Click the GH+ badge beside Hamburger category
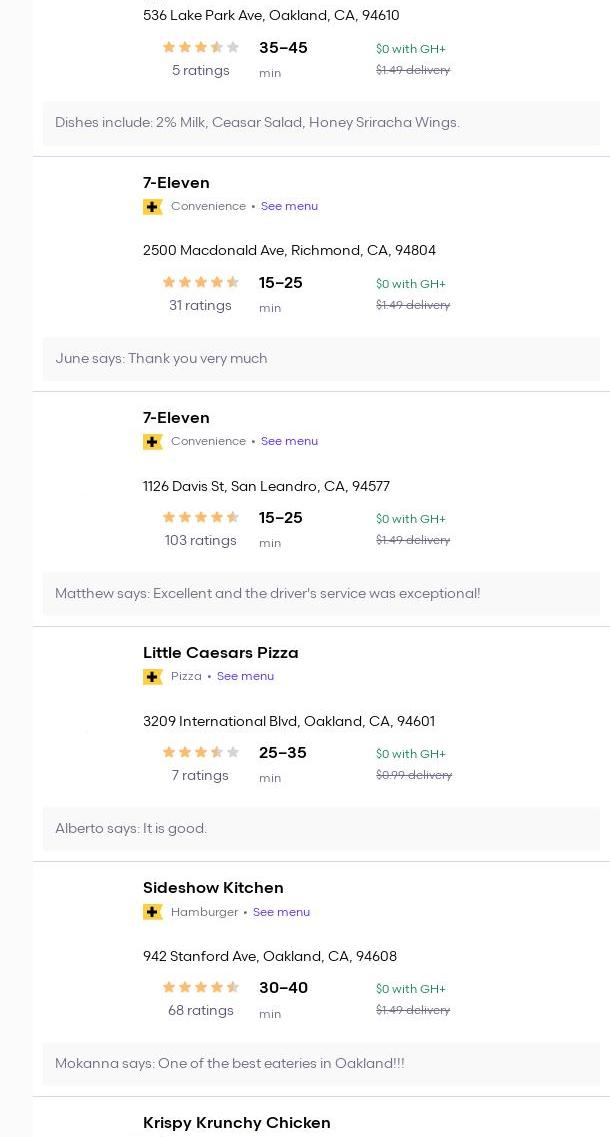The image size is (610, 1137). pos(153,912)
